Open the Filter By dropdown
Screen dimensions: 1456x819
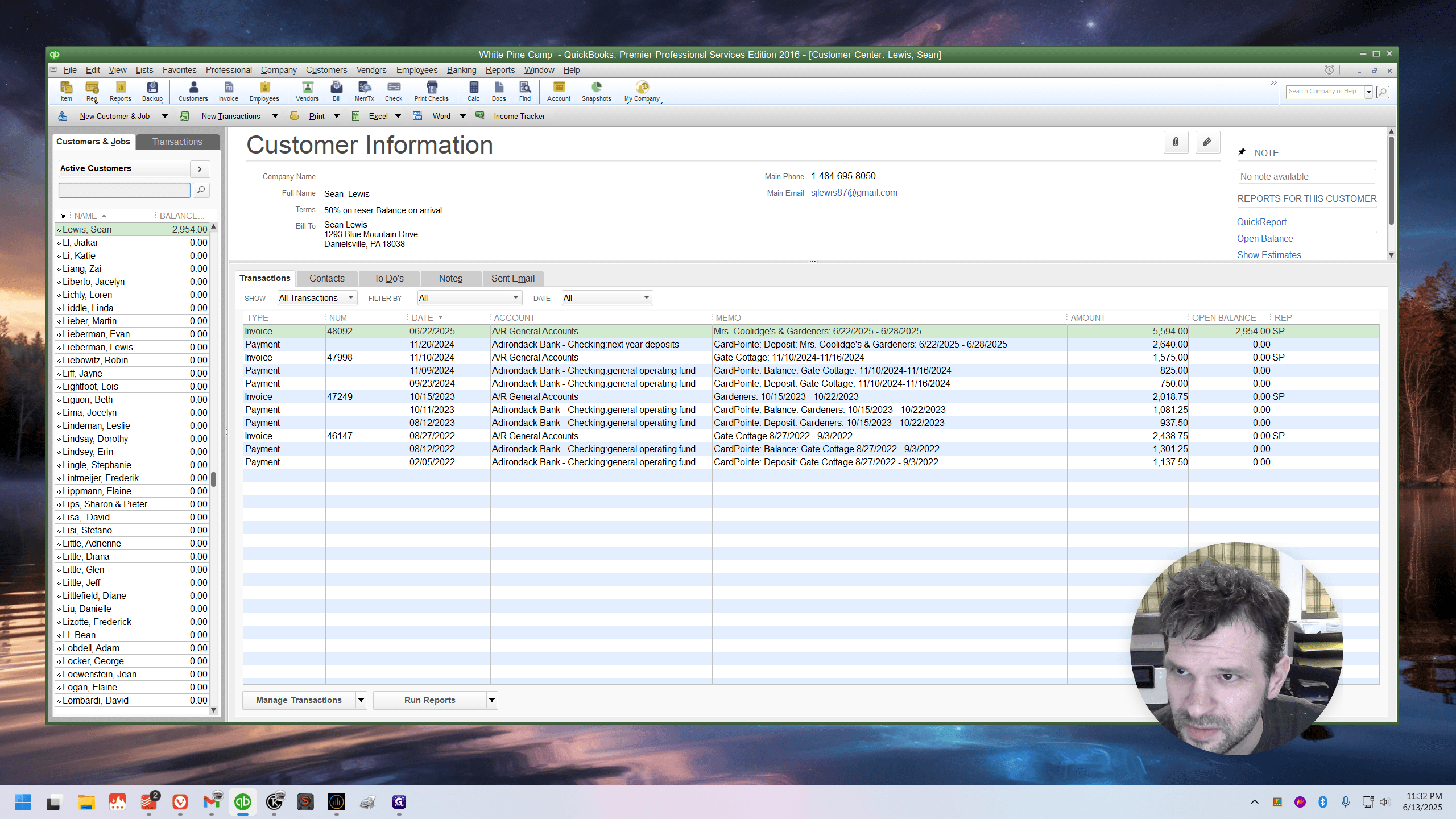[469, 298]
